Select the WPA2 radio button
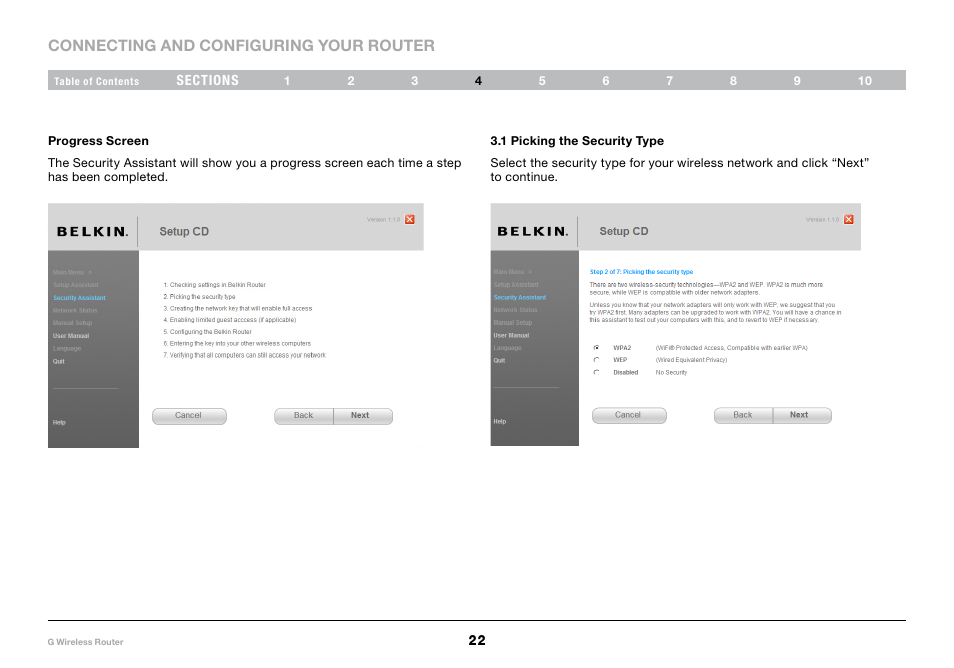 coord(596,347)
